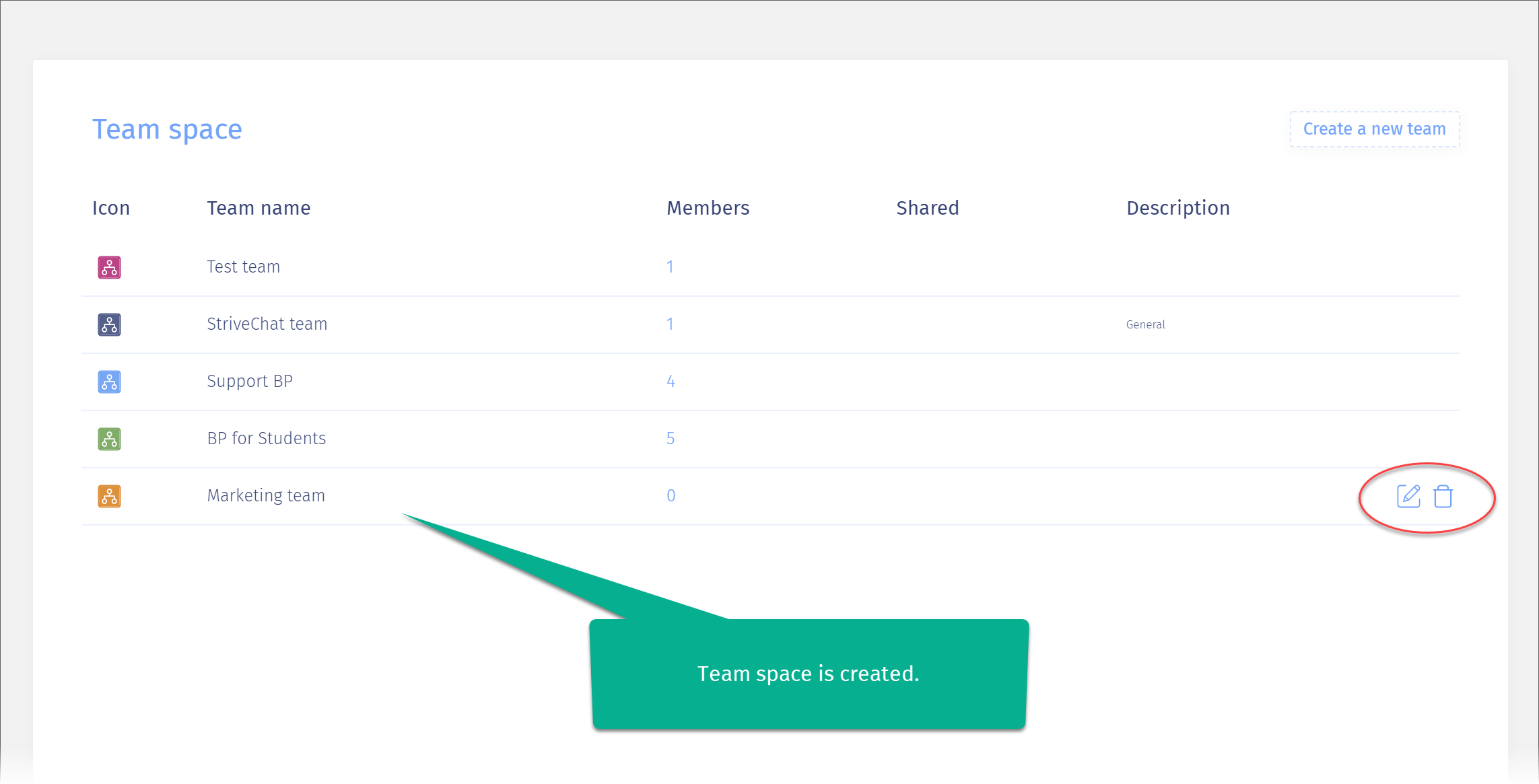Click the Members column header

(x=708, y=208)
